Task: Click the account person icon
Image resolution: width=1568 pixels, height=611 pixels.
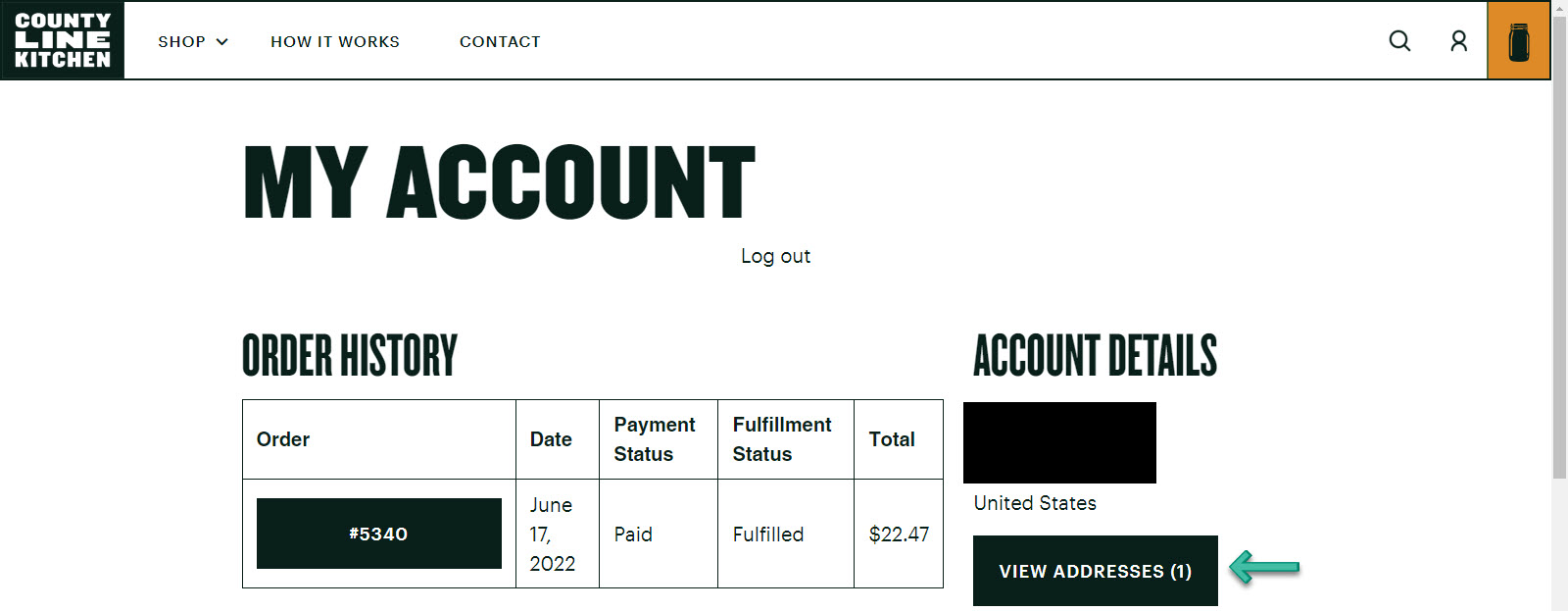Action: pyautogui.click(x=1458, y=41)
